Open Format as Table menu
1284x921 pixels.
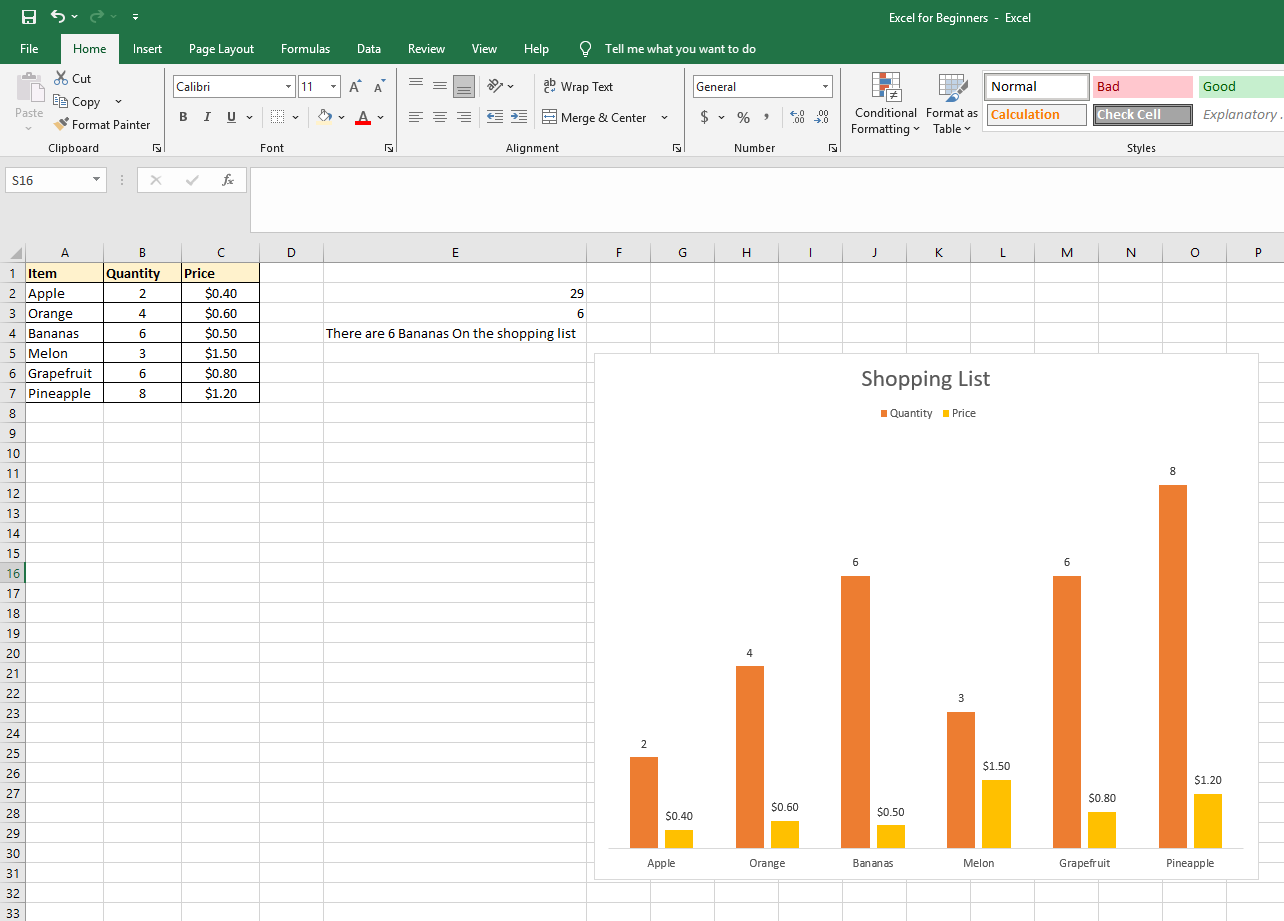point(952,103)
